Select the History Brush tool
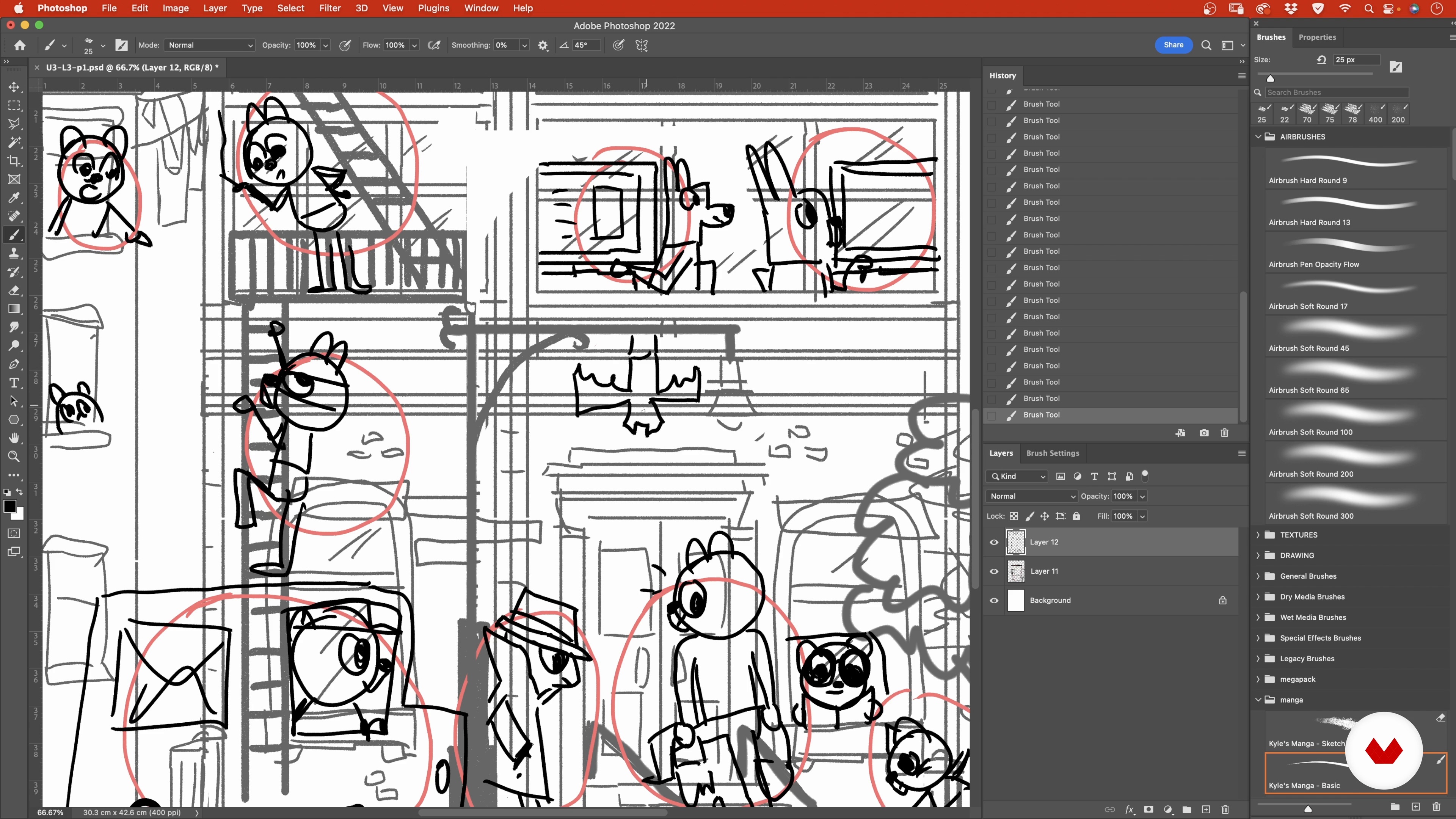This screenshot has height=819, width=1456. 14,272
